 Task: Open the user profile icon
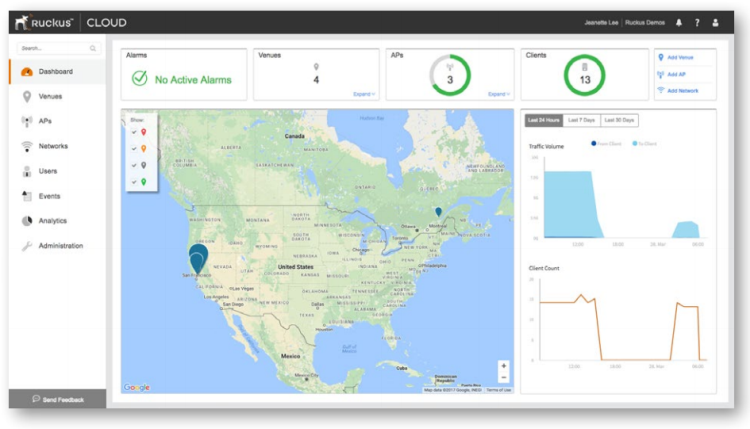click(715, 22)
